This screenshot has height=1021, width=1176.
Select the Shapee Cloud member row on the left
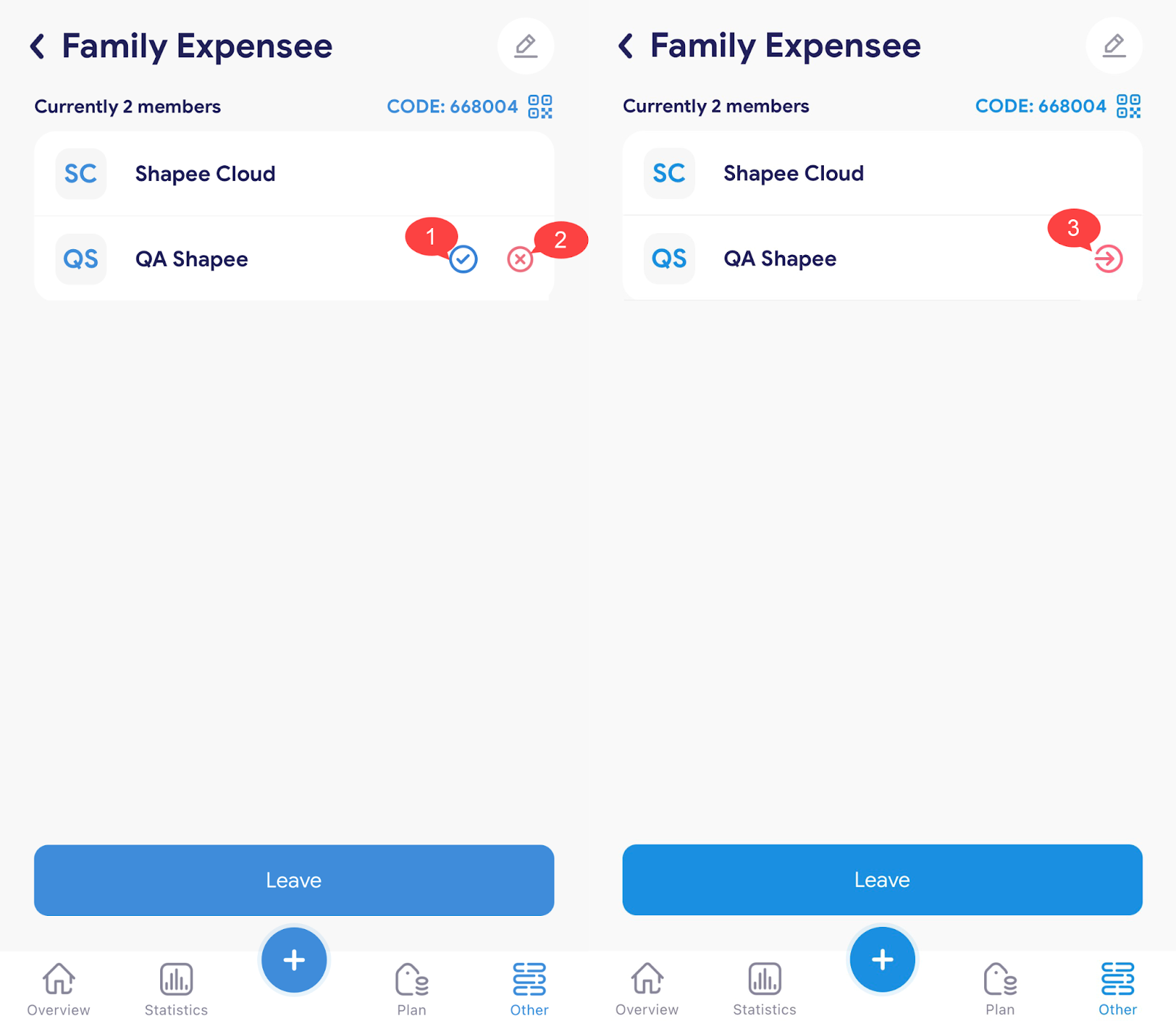294,174
